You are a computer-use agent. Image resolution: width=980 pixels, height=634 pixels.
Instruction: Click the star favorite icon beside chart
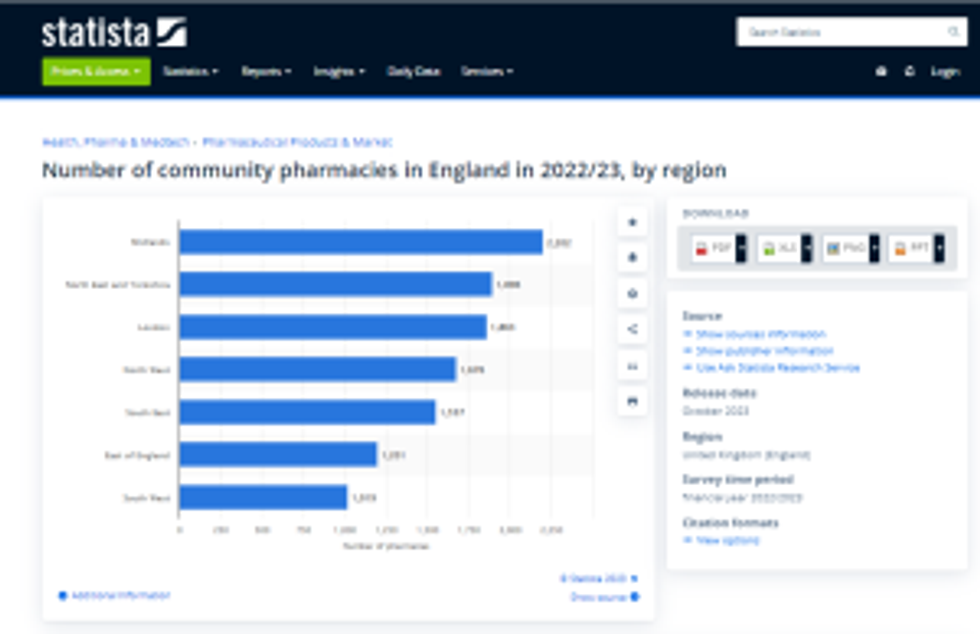pos(631,222)
